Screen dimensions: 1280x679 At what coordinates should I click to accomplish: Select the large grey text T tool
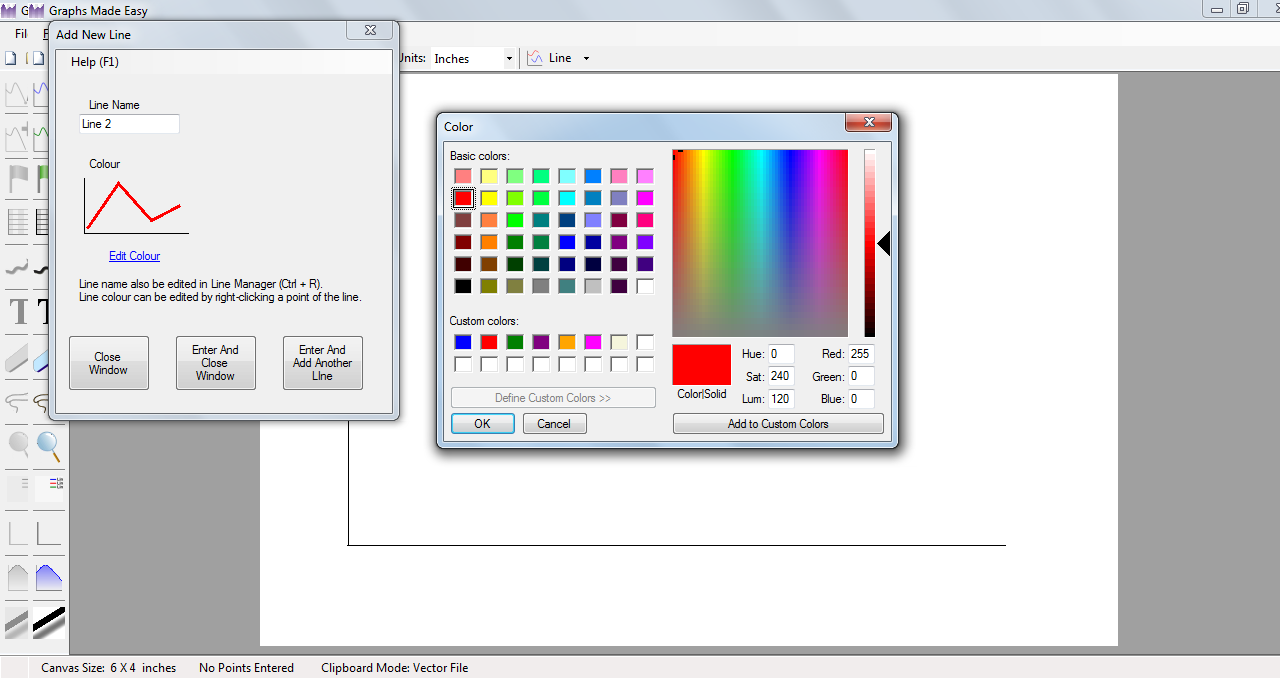(18, 312)
